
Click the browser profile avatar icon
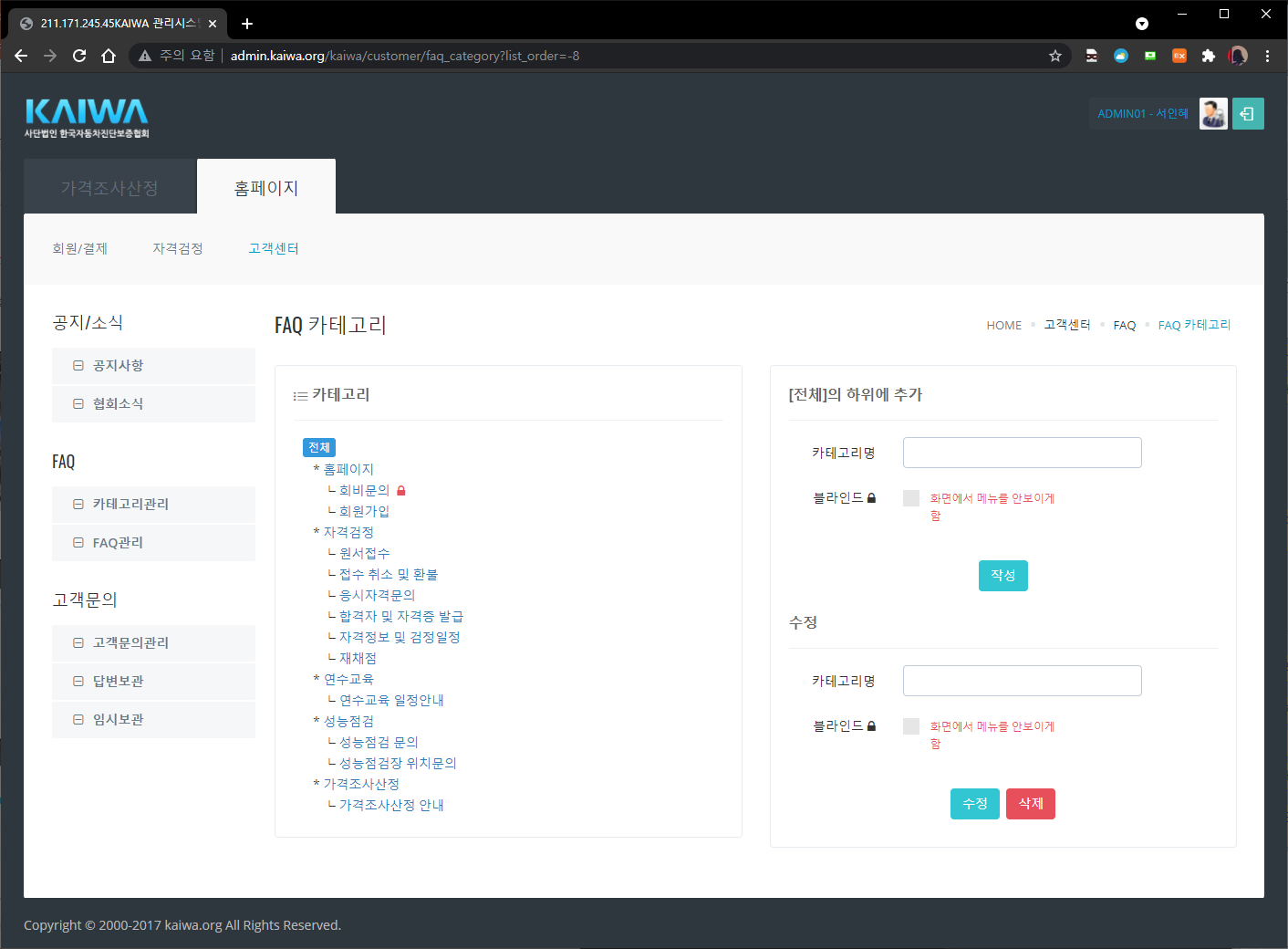(1238, 56)
